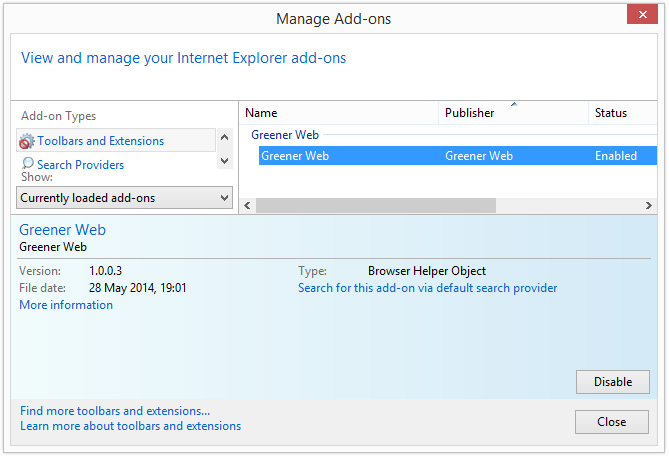
Task: Open Find more toolbars and extensions link
Action: pos(115,411)
